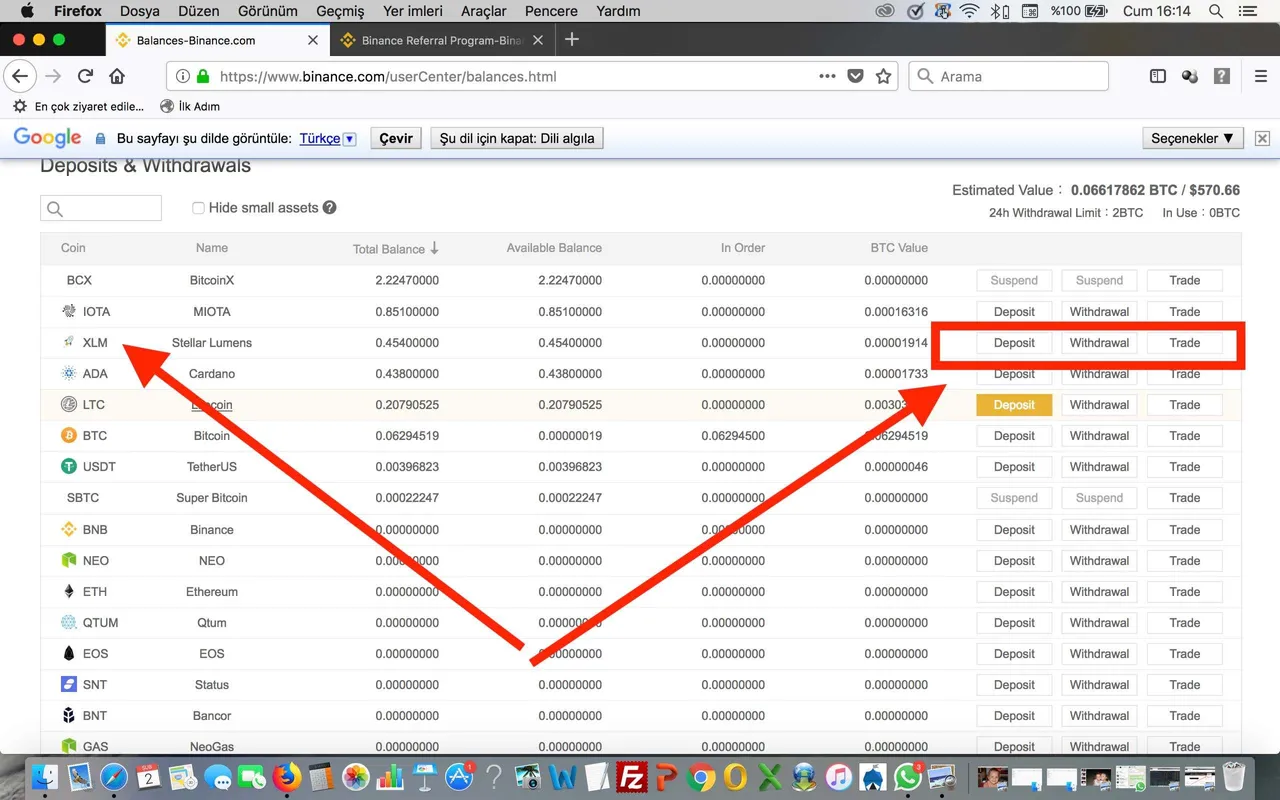1280x800 pixels.
Task: Reload the page with the refresh icon
Action: (x=85, y=76)
